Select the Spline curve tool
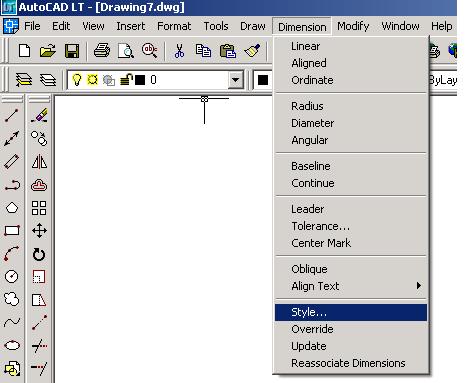The height and width of the screenshot is (383, 469). tap(12, 322)
